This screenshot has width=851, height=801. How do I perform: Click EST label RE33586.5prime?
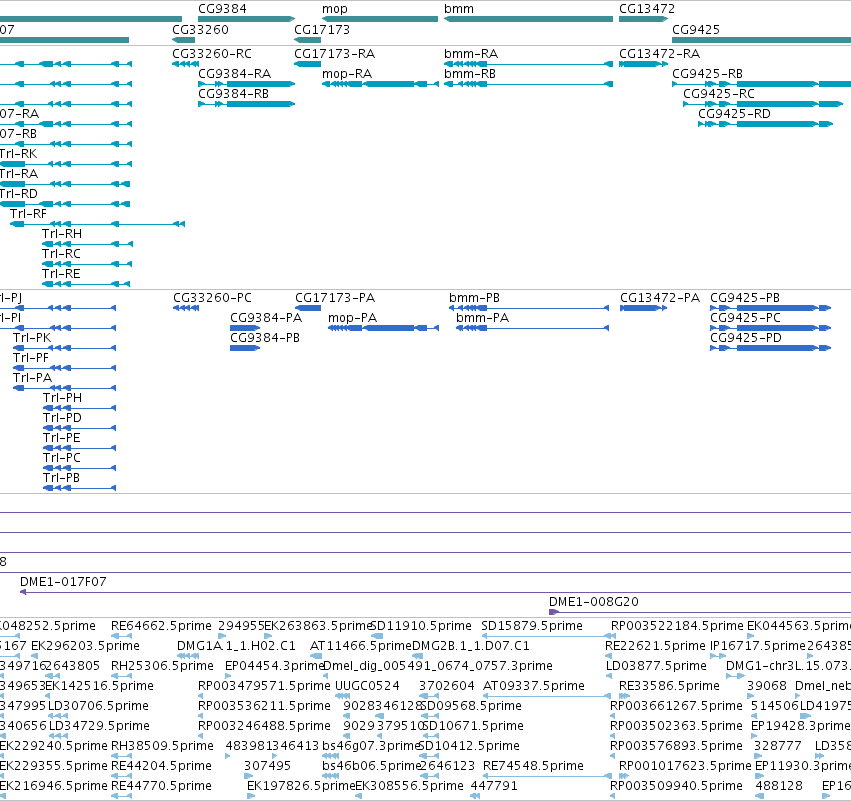669,686
